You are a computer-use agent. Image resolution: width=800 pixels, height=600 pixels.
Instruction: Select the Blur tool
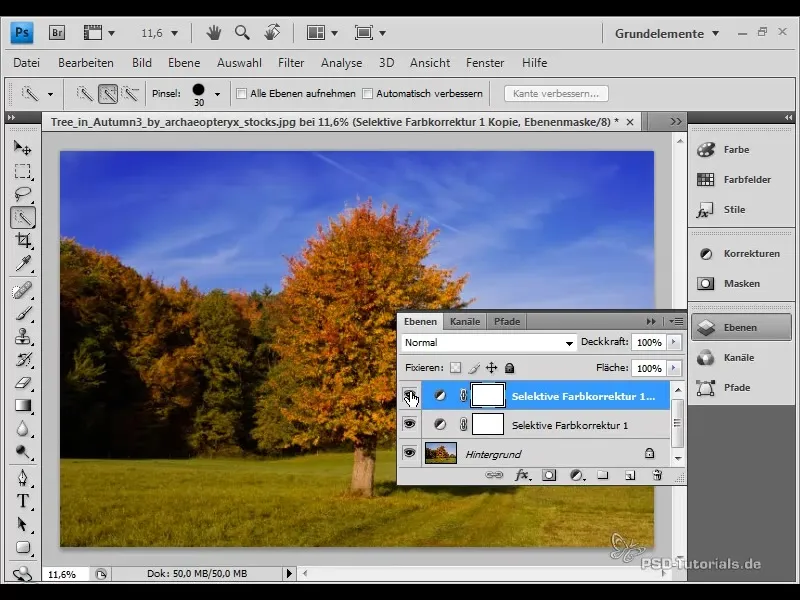click(x=22, y=429)
